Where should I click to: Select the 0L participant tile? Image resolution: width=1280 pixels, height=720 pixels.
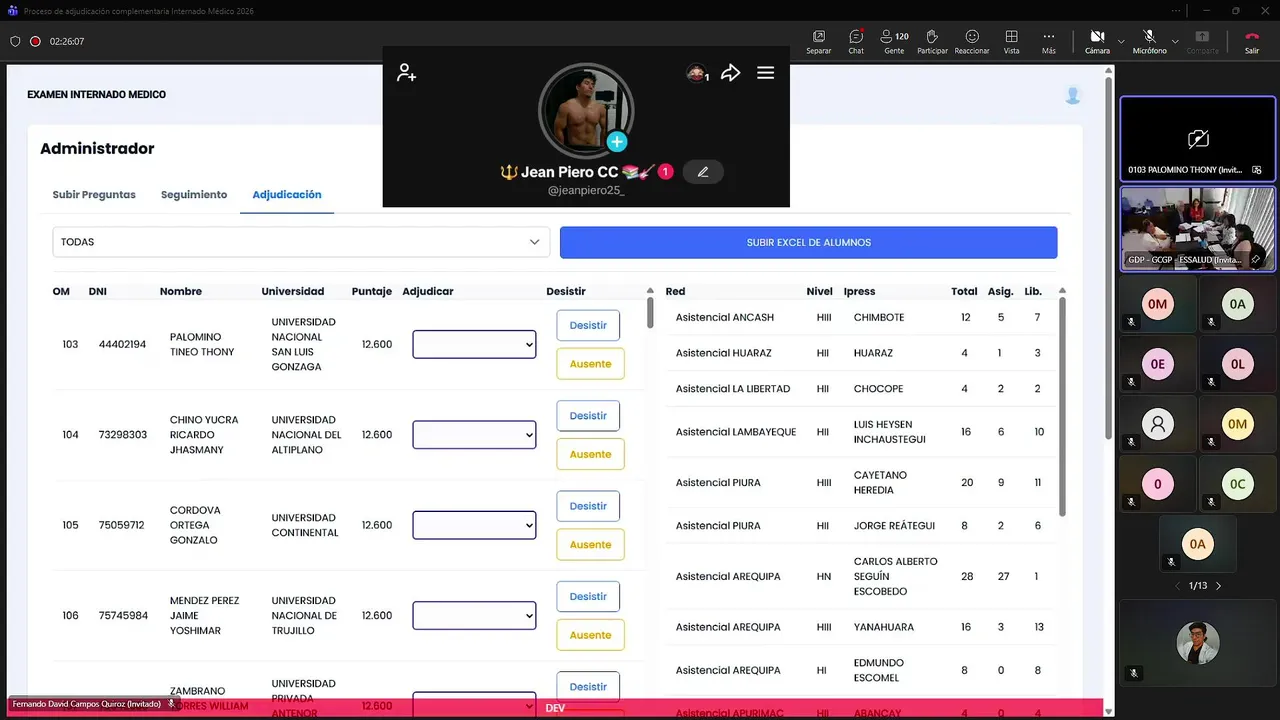pyautogui.click(x=1238, y=364)
